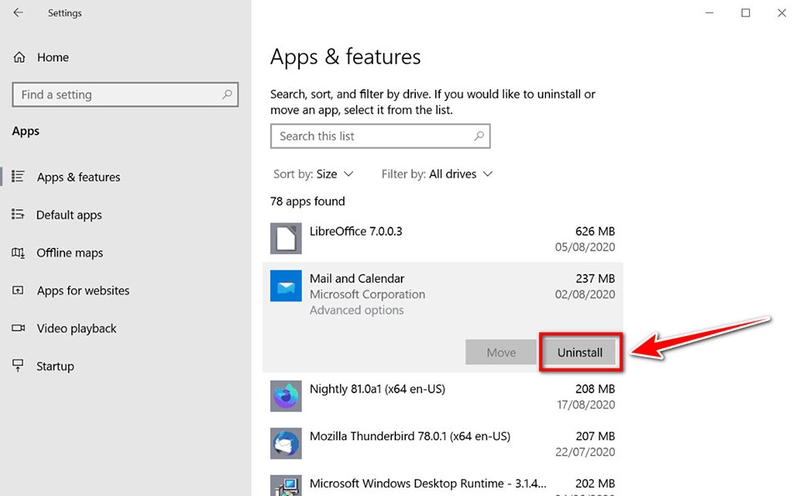This screenshot has width=800, height=496.
Task: Open Advanced options for Mail and Calendar
Action: 357,310
